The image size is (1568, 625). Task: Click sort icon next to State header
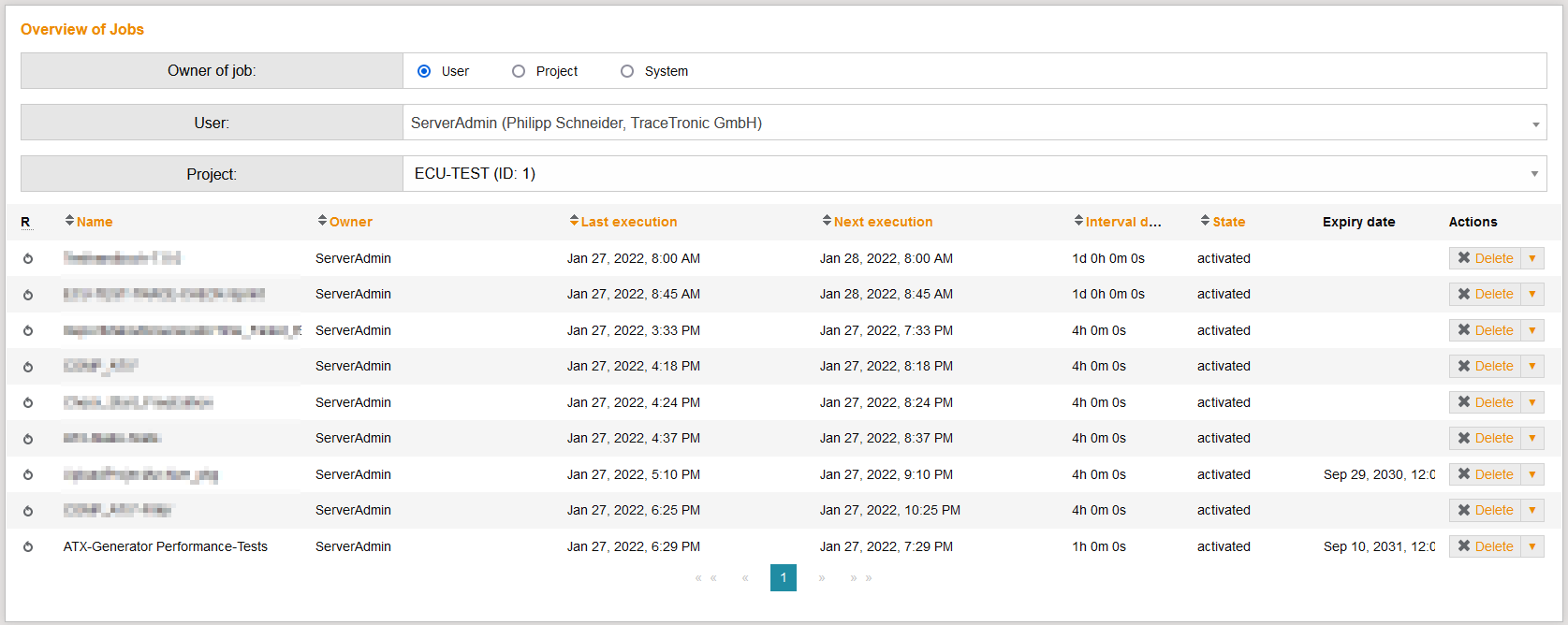tap(1205, 221)
